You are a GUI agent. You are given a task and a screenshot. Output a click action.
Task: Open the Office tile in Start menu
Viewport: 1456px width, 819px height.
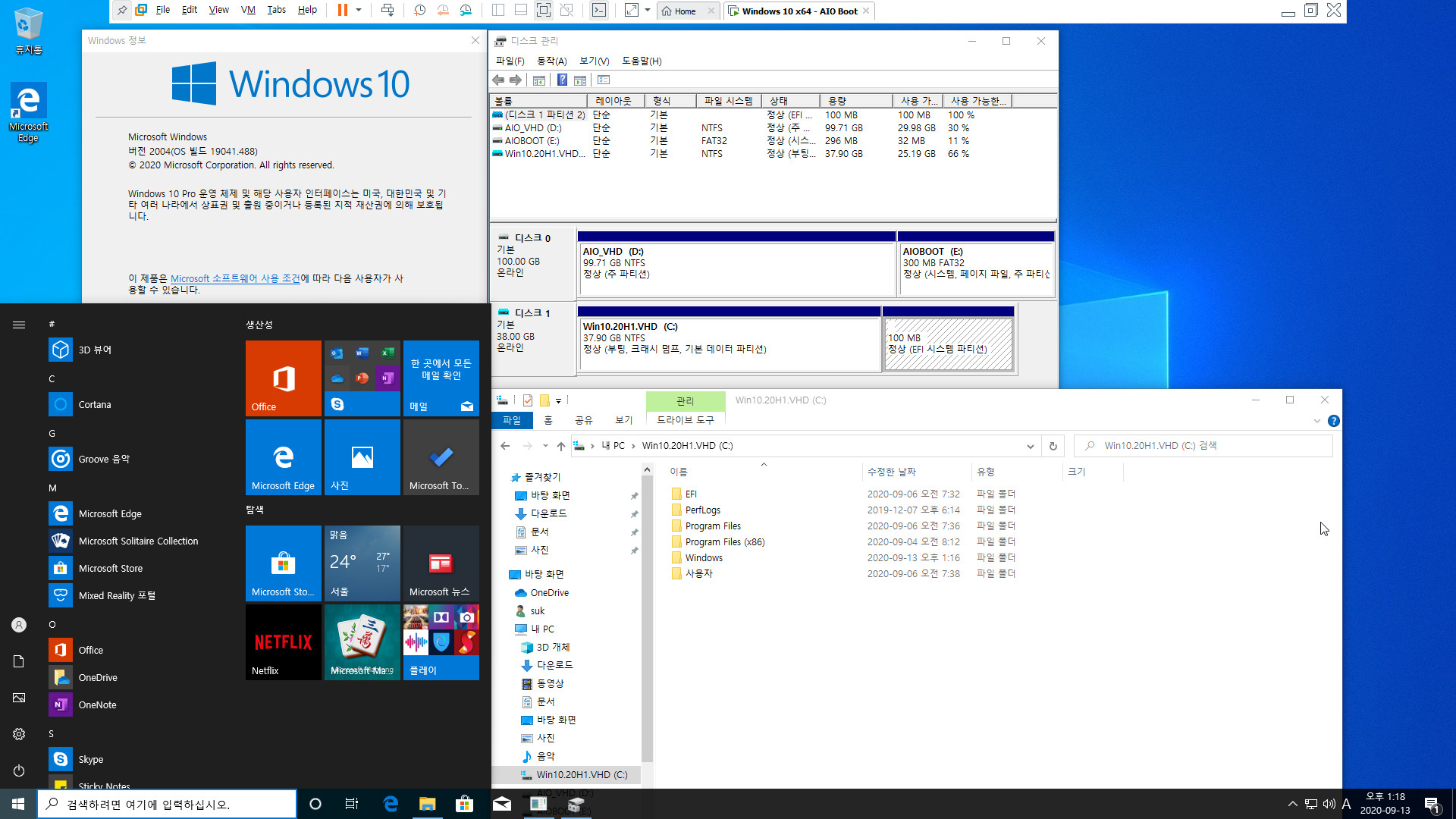(x=284, y=378)
